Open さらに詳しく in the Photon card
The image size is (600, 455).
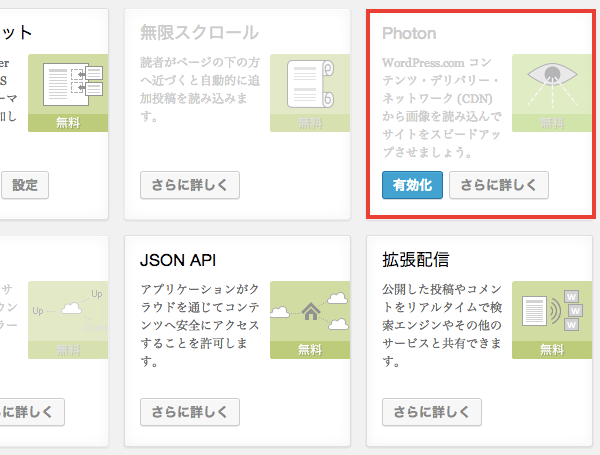[x=499, y=185]
